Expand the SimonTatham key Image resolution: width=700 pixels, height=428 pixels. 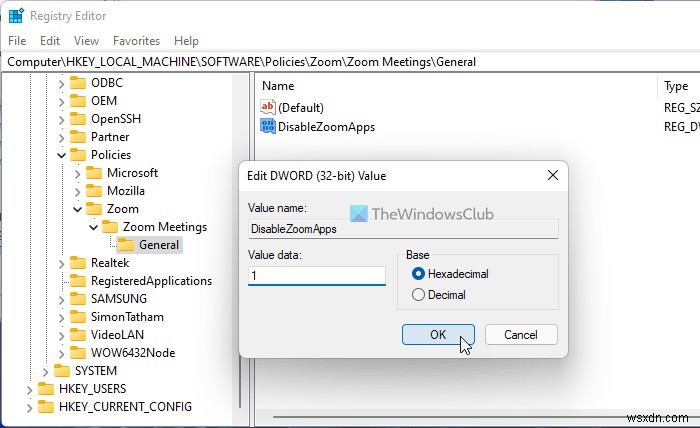pyautogui.click(x=61, y=317)
